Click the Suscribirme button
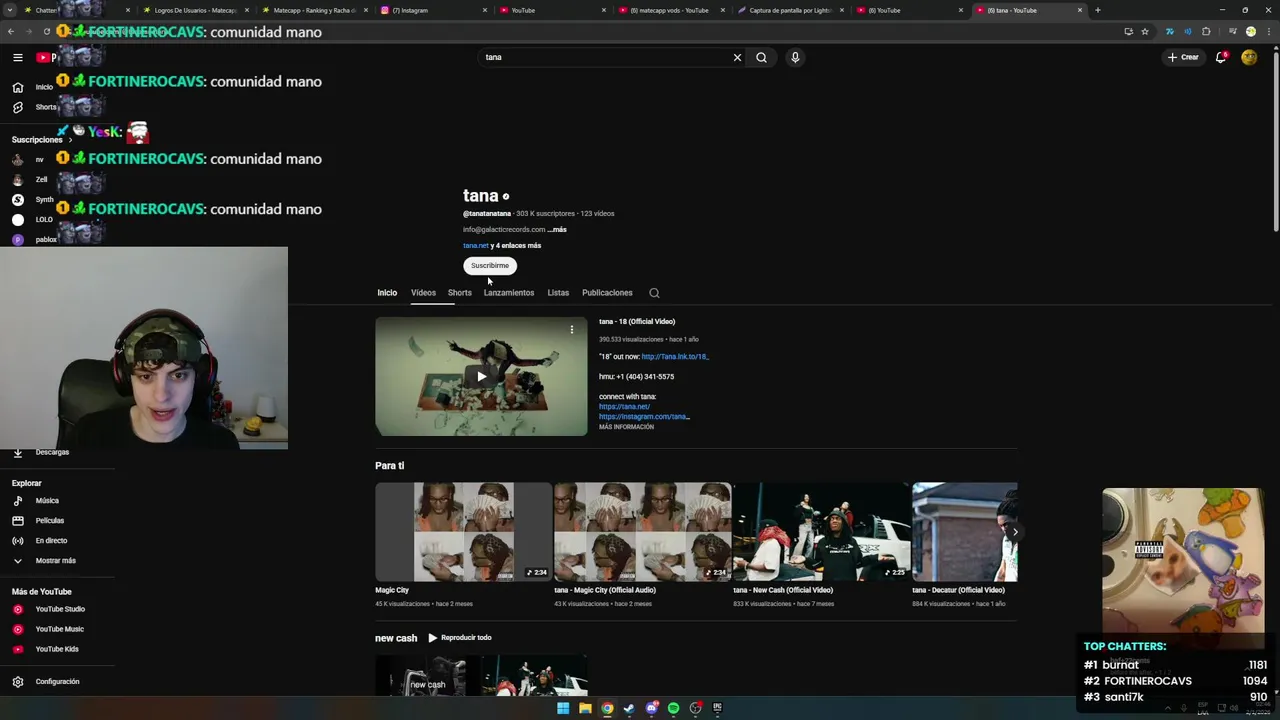 [490, 266]
